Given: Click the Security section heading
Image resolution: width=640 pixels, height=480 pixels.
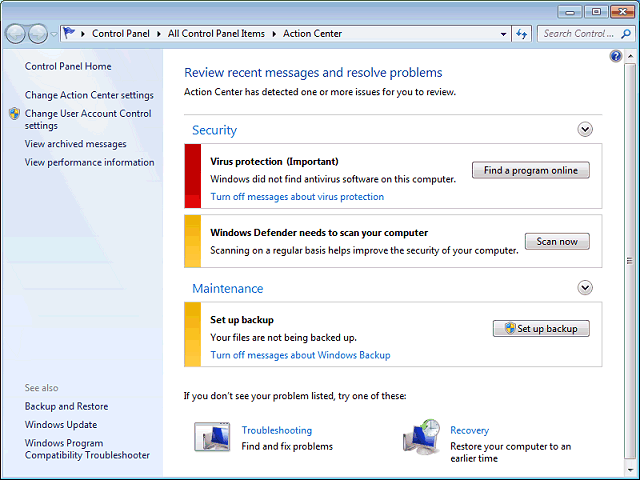Looking at the screenshot, I should pos(214,130).
